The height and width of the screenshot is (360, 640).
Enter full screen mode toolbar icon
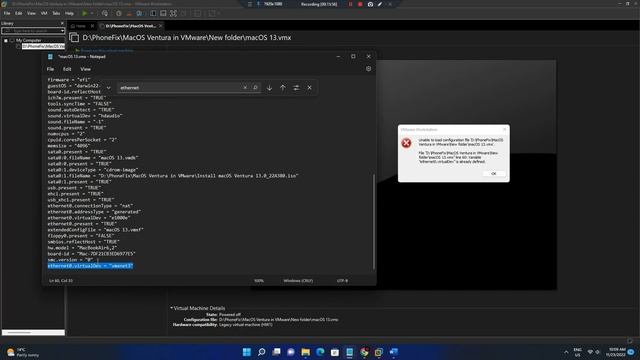(x=173, y=13)
